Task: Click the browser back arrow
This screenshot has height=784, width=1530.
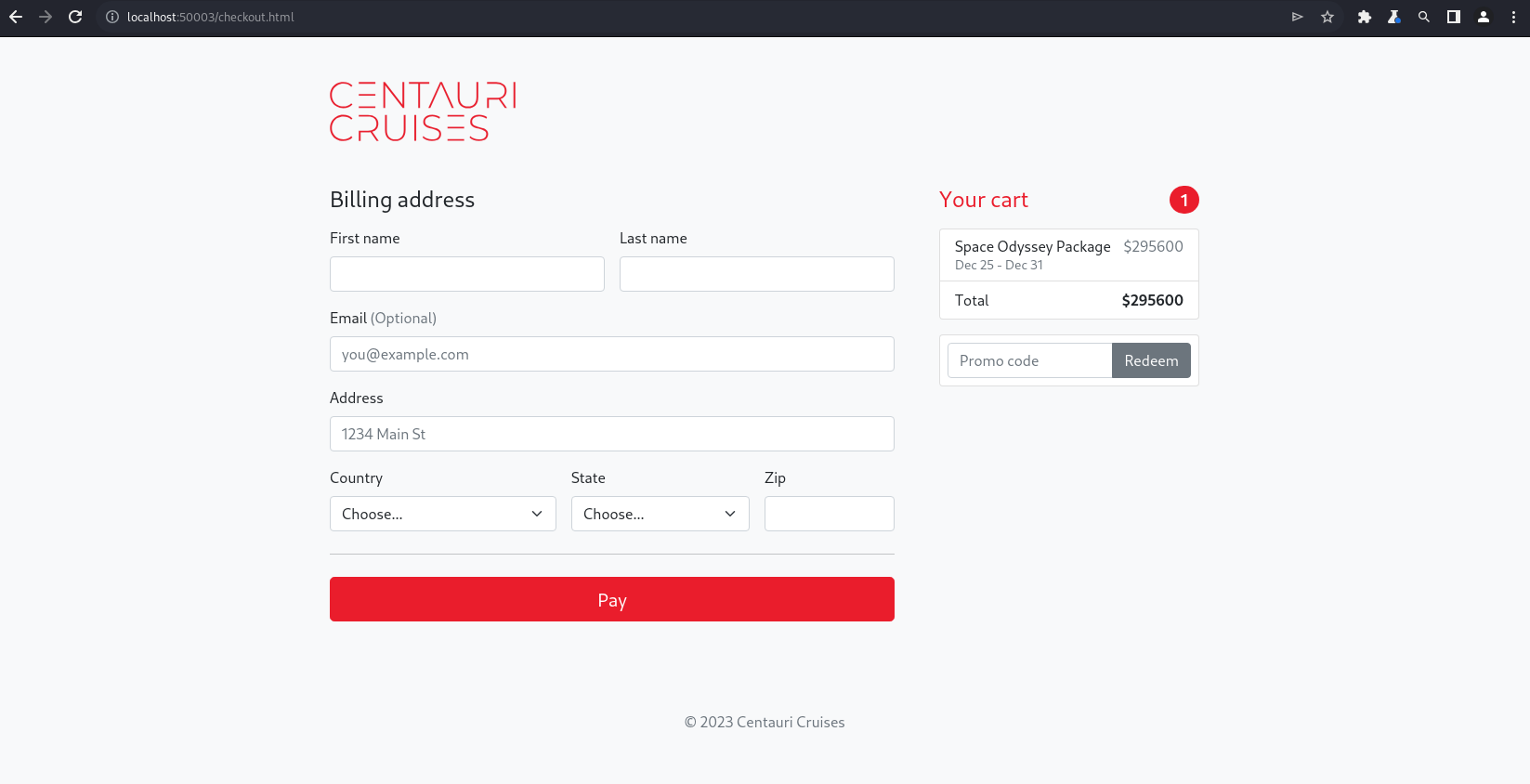Action: point(16,17)
